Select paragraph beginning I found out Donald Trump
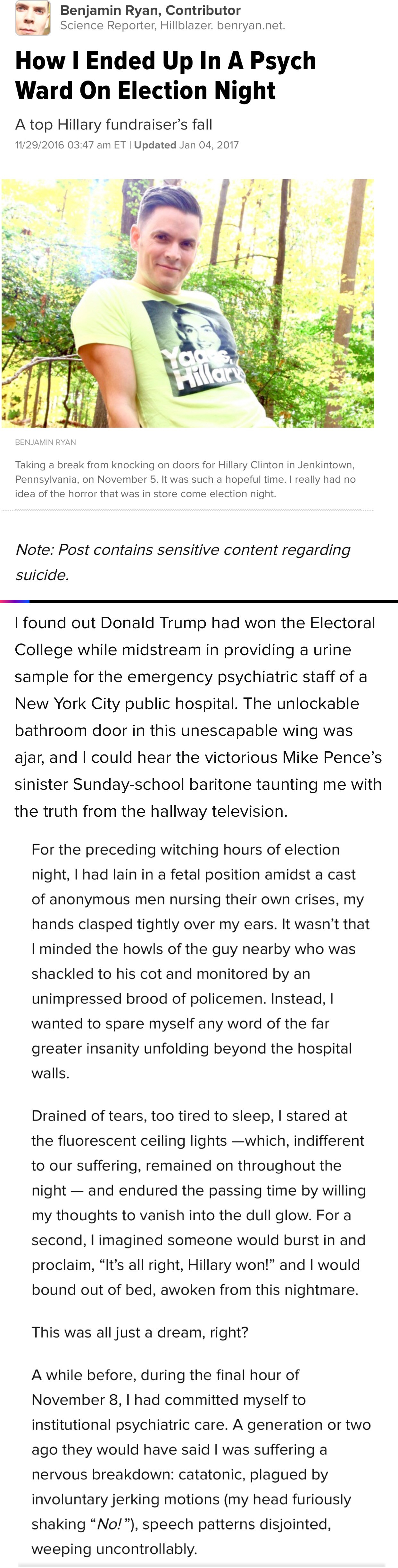Screen dimensions: 398x1568 [x=198, y=717]
